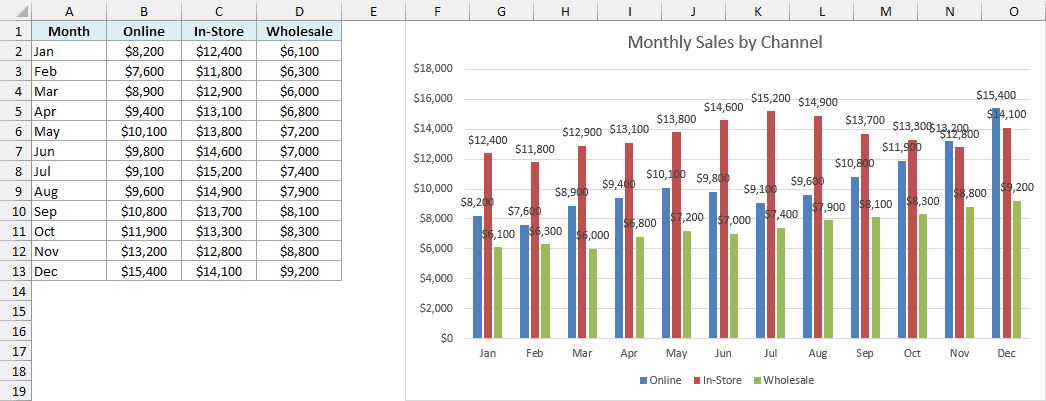
Task: Click the $14,900 data label in chart
Action: [x=818, y=102]
